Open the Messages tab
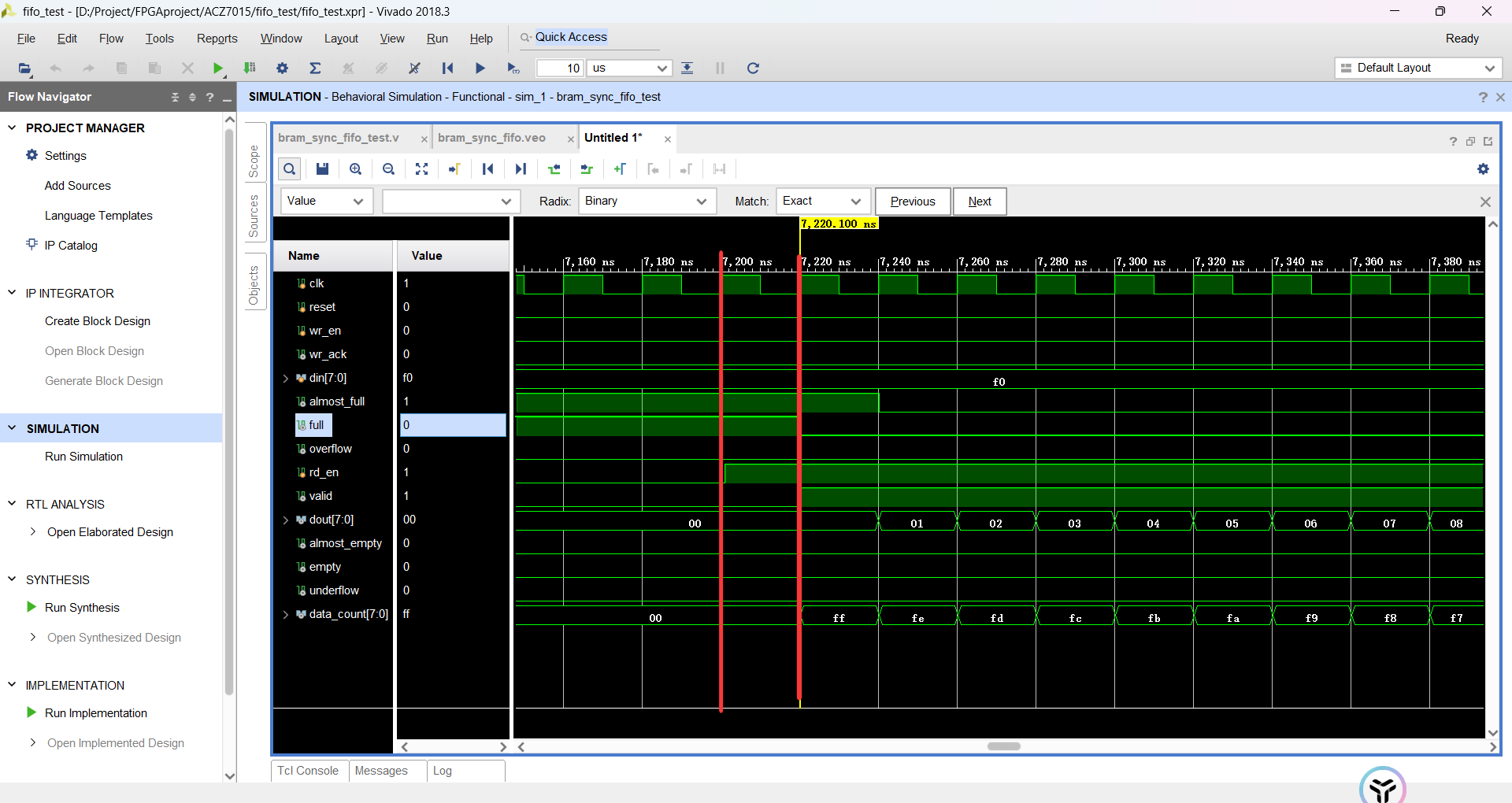The height and width of the screenshot is (803, 1512). coord(381,771)
